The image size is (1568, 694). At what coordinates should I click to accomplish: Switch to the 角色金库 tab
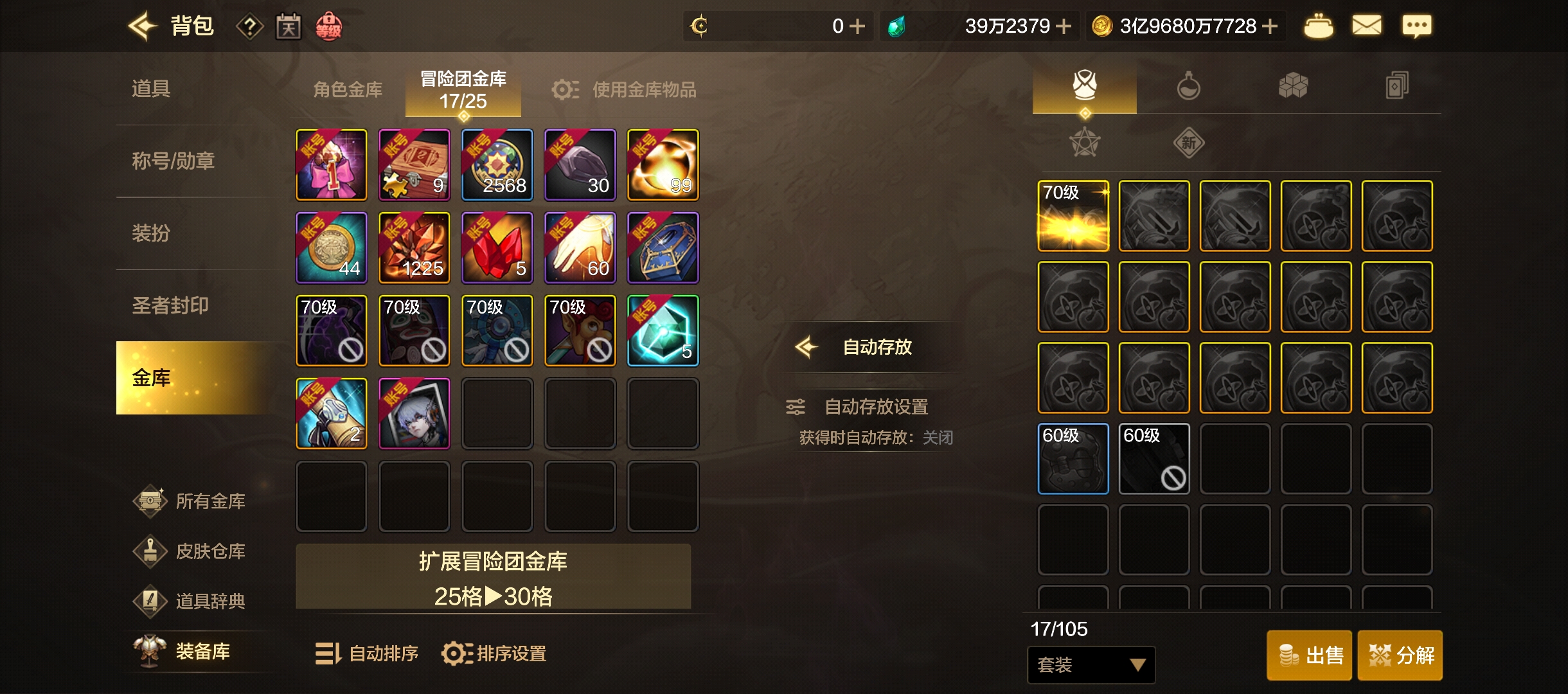(348, 89)
